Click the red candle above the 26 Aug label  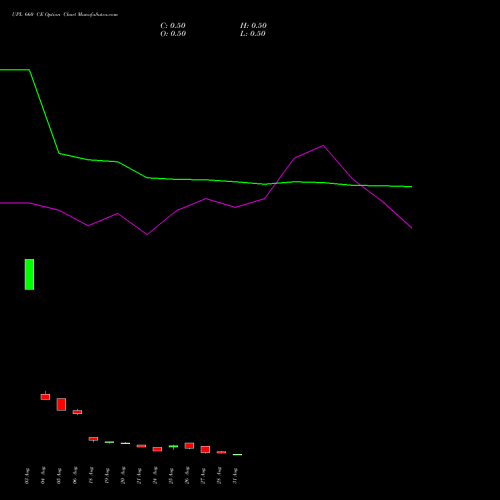[189, 446]
